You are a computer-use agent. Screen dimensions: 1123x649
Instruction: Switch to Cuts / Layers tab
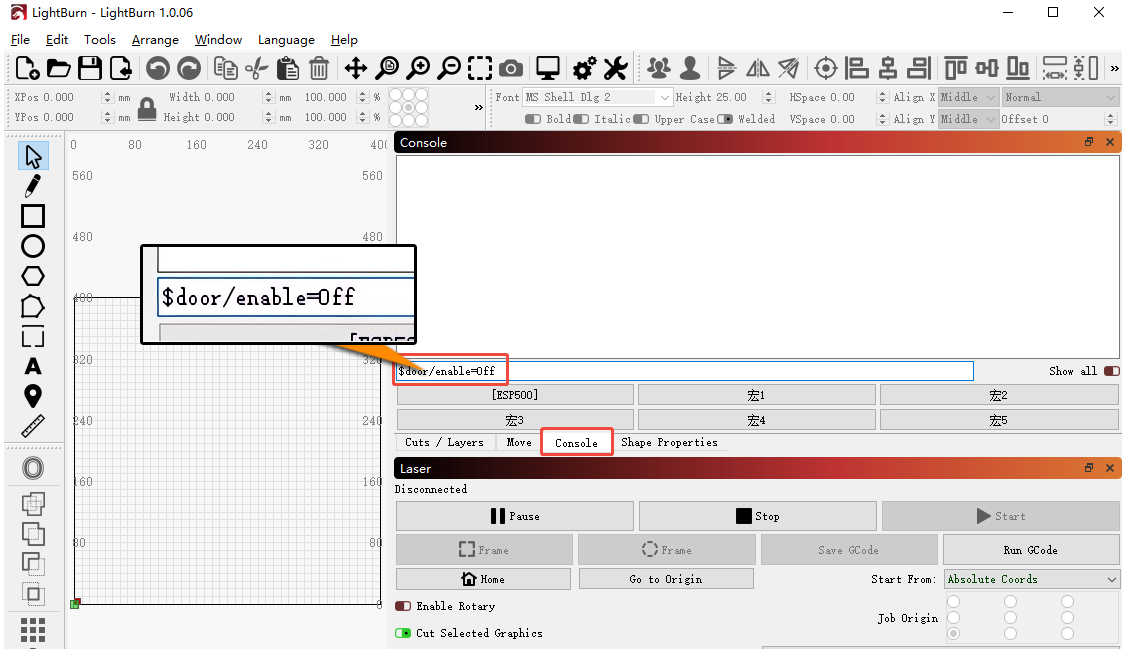click(x=444, y=443)
